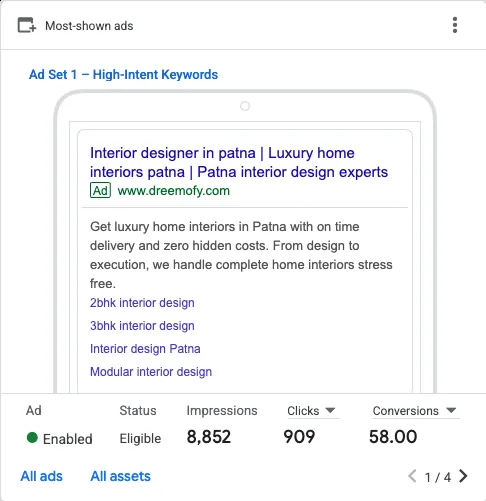This screenshot has height=501, width=486.
Task: Click the Status column header
Action: 138,410
